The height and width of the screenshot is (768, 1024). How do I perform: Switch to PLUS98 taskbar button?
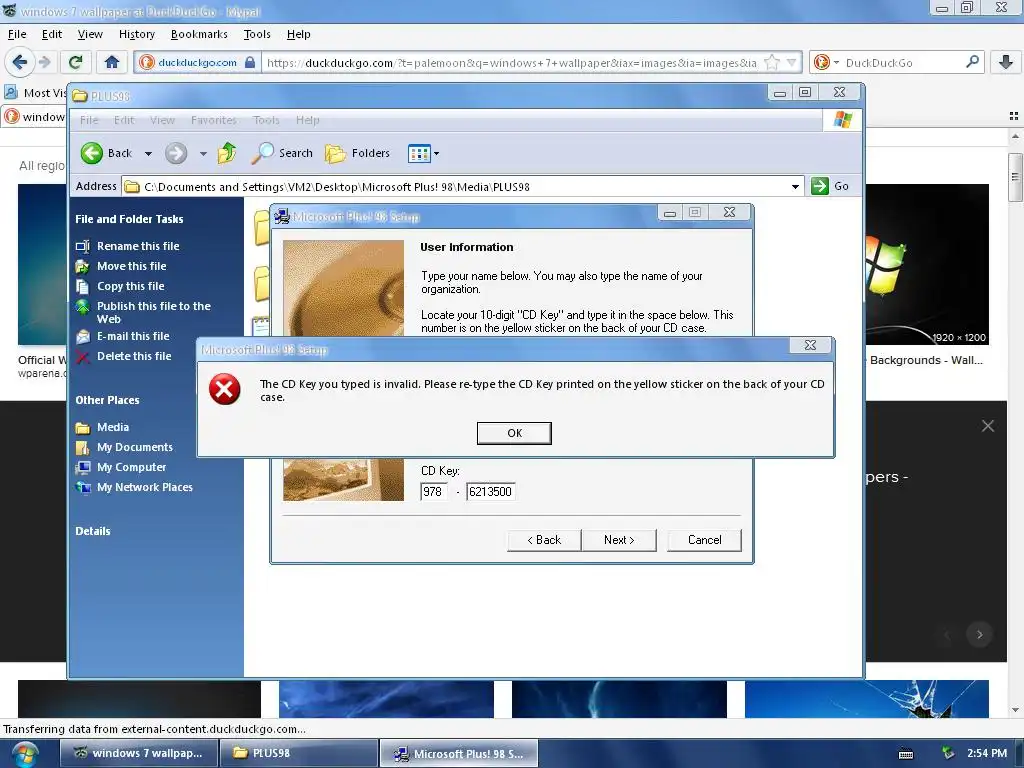(298, 753)
